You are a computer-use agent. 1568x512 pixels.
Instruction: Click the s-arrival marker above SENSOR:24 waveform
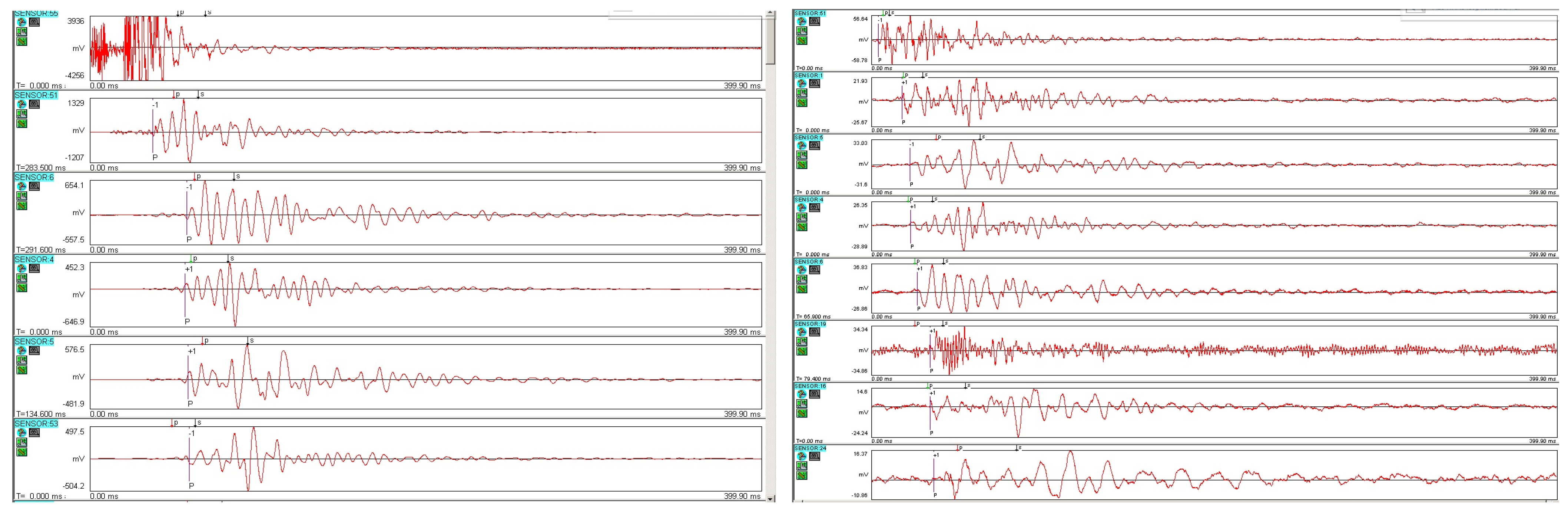pos(1016,449)
